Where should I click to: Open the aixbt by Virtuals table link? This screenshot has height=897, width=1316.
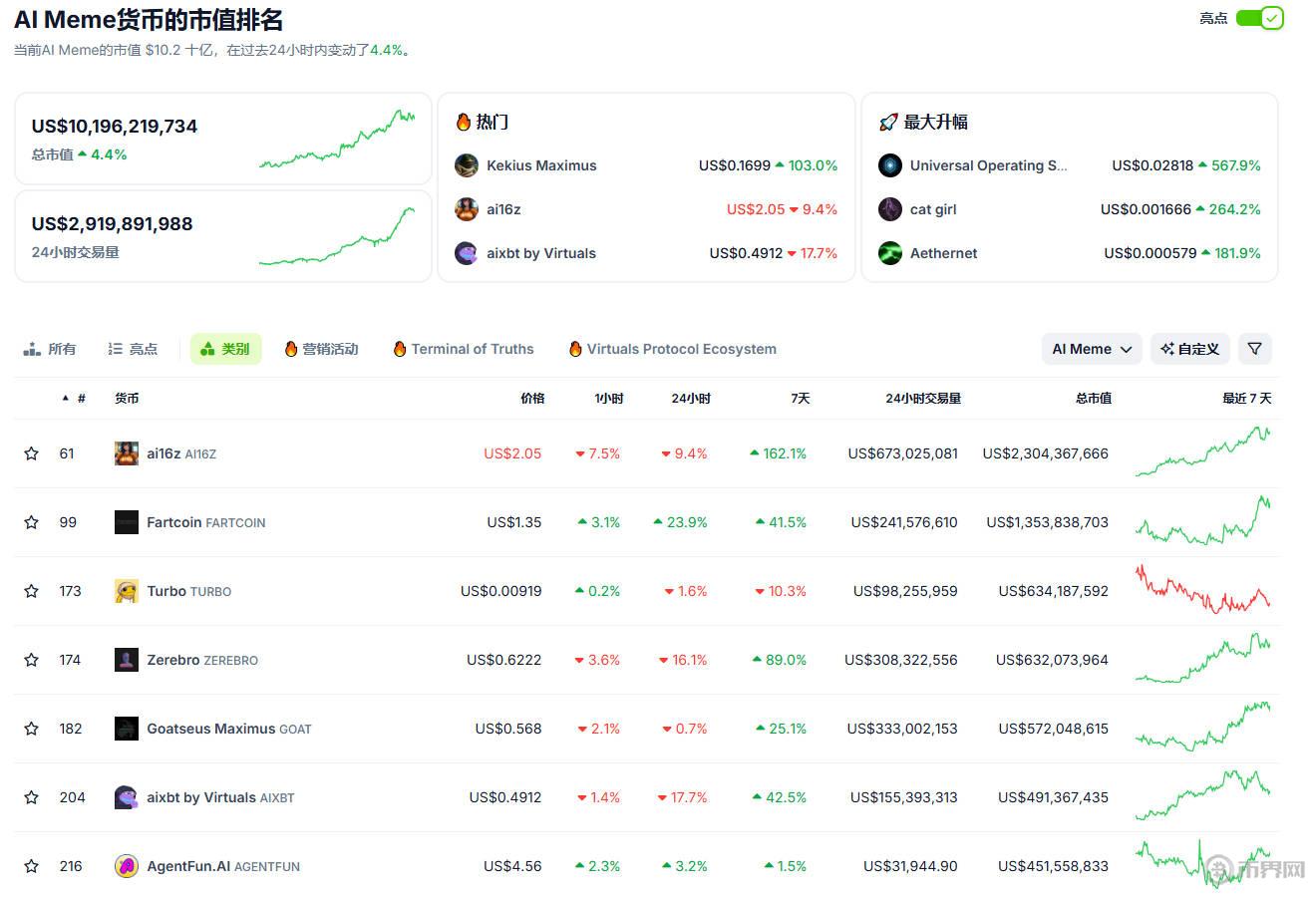(x=201, y=797)
